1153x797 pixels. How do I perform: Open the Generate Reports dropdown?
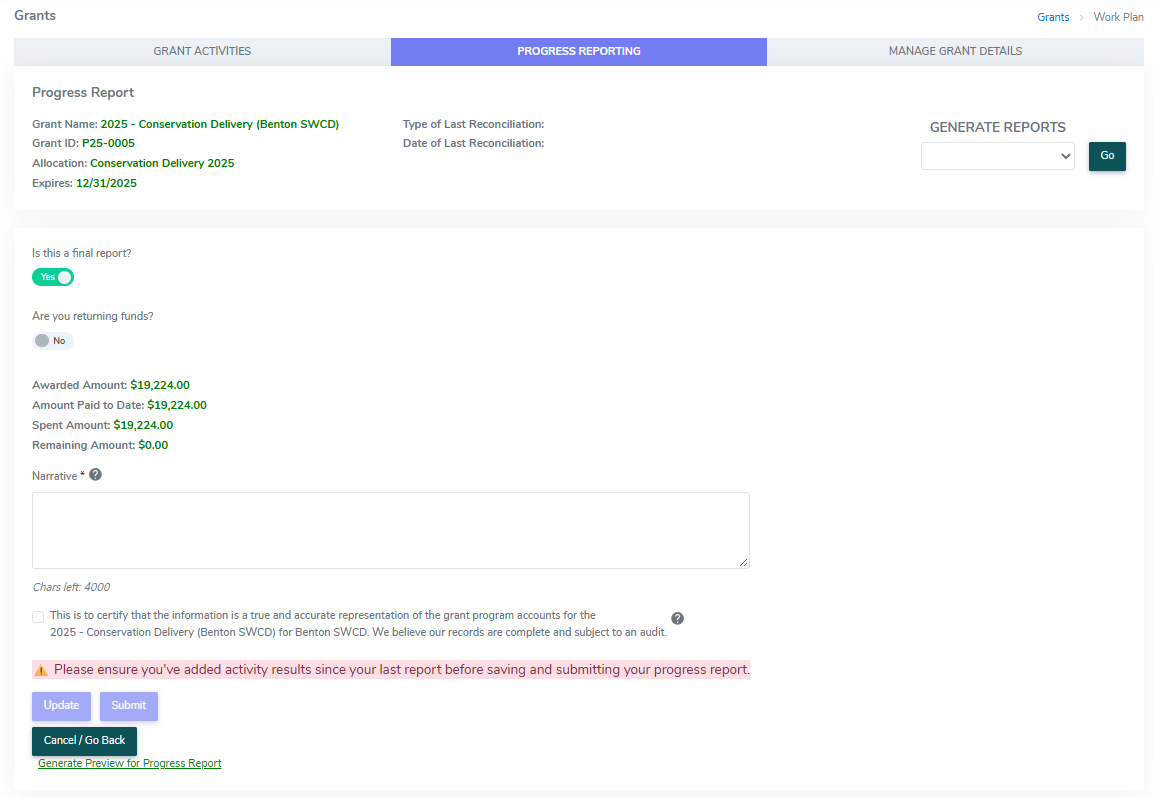click(x=997, y=156)
